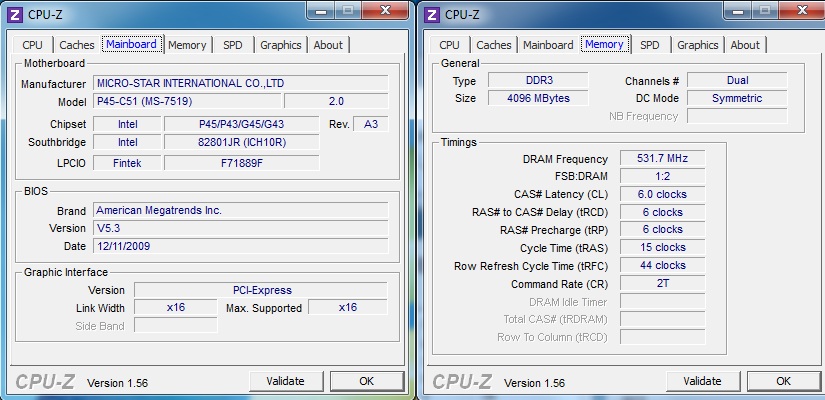Click the Max. Supported x16 value

coord(348,307)
